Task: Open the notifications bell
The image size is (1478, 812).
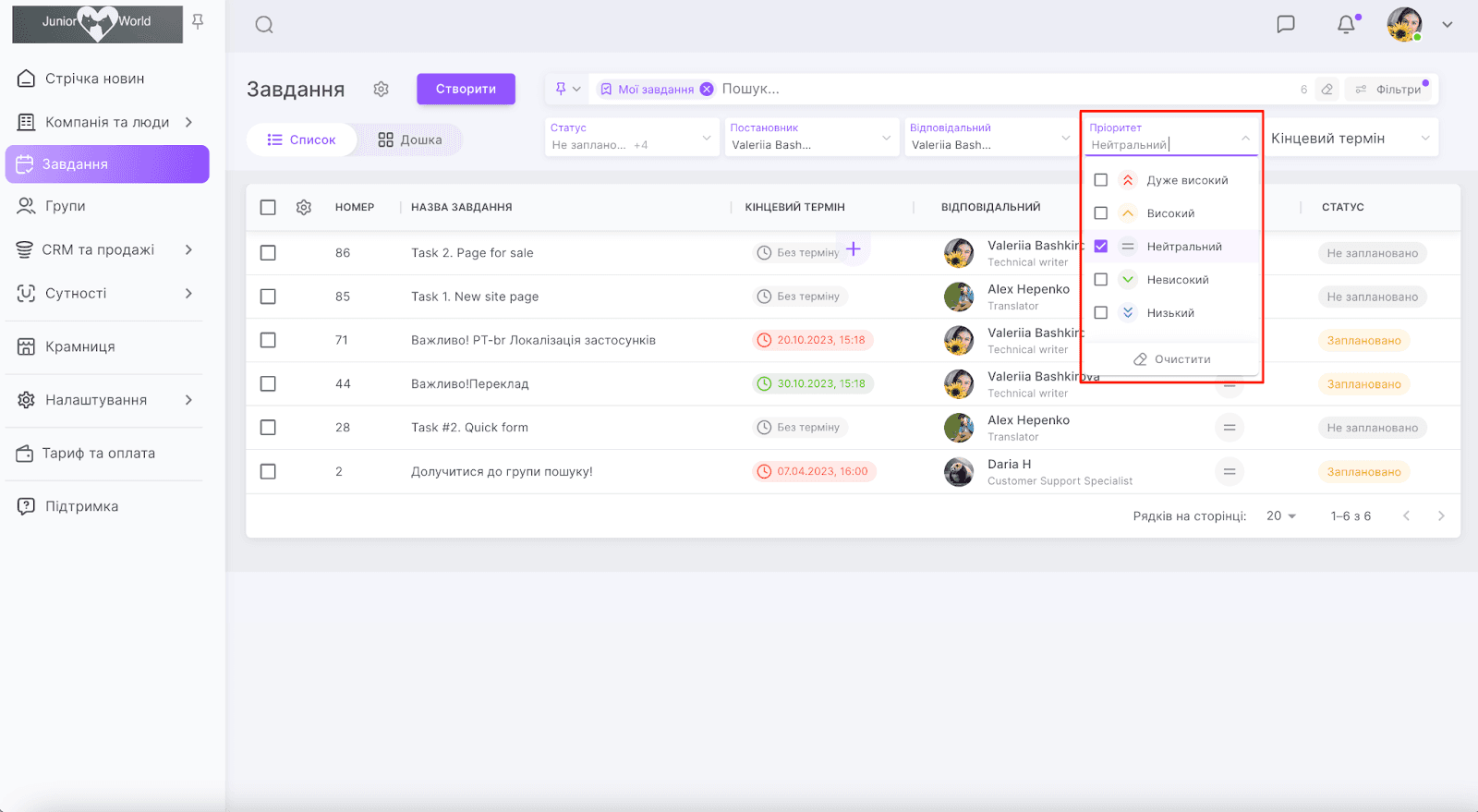Action: point(1346,25)
